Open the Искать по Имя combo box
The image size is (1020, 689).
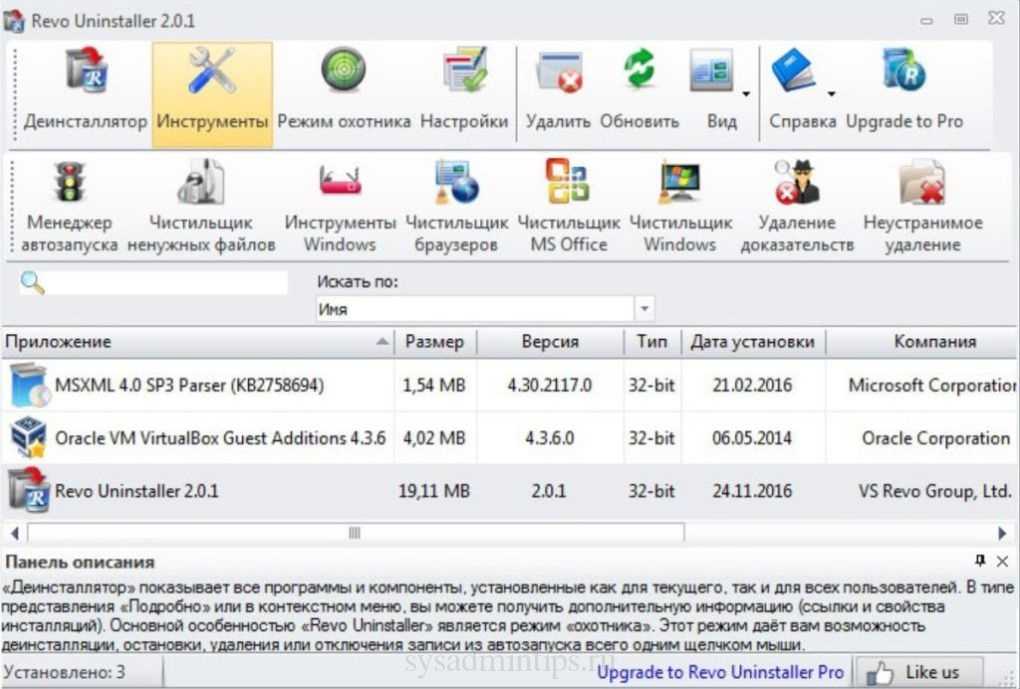coord(485,309)
